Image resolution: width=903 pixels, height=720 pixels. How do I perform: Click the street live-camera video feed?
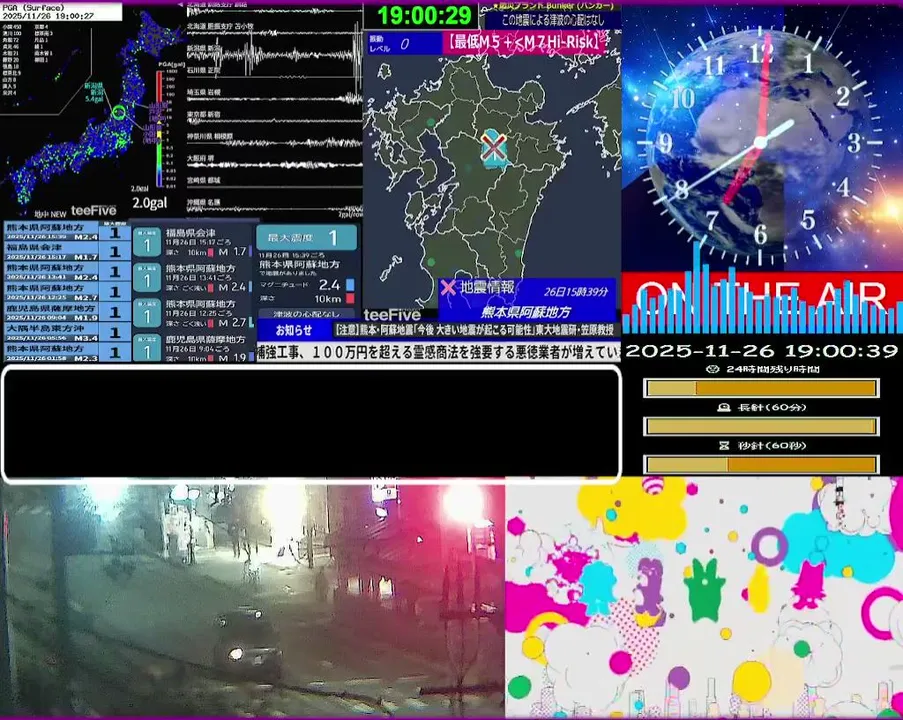coord(252,600)
